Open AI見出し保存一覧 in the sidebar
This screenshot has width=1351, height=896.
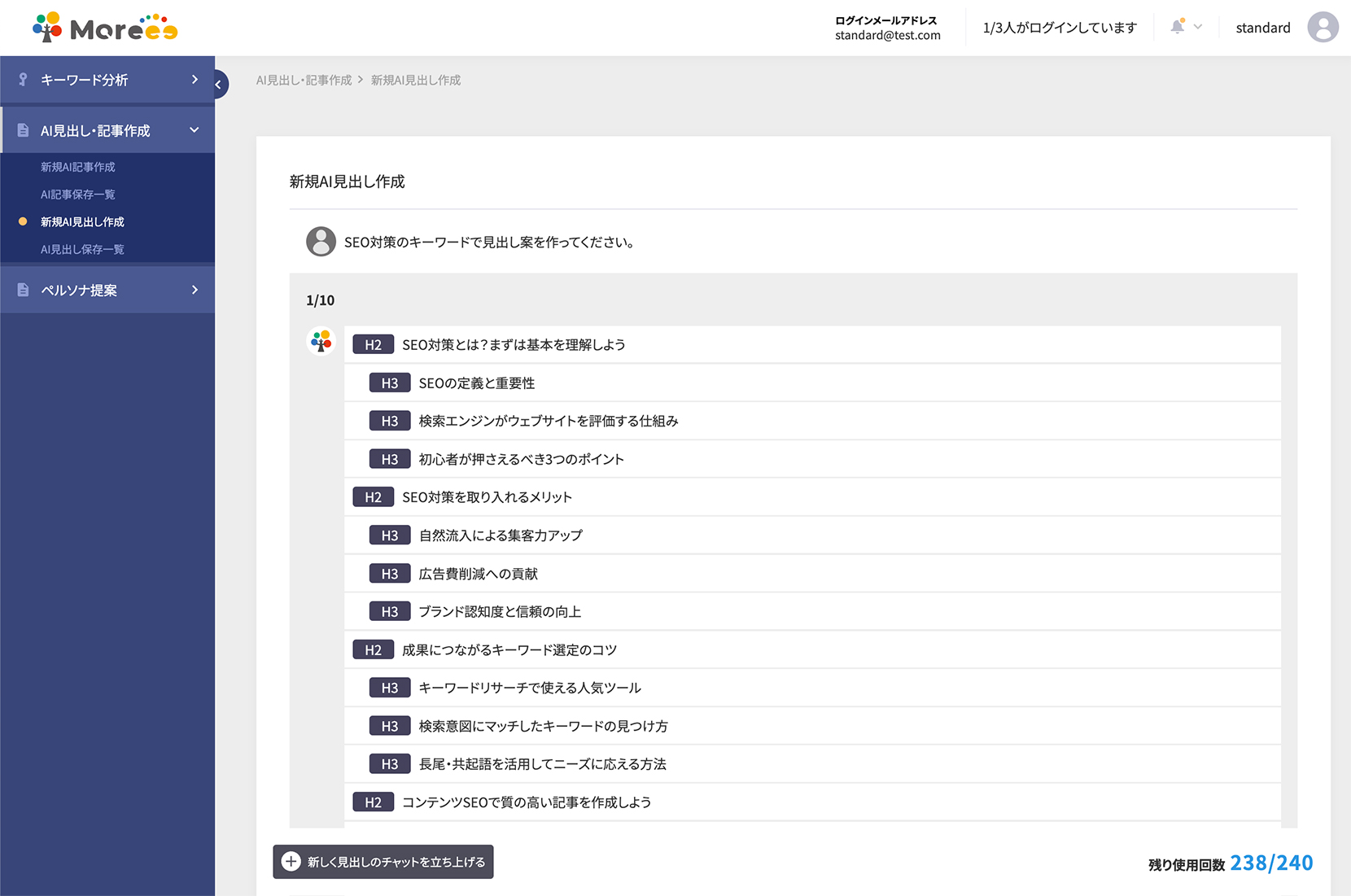(x=82, y=250)
